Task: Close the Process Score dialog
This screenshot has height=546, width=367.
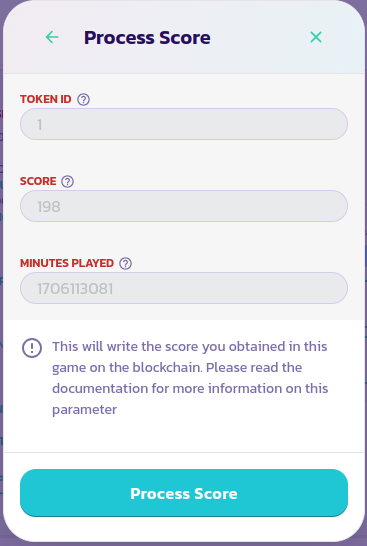Action: click(x=316, y=37)
